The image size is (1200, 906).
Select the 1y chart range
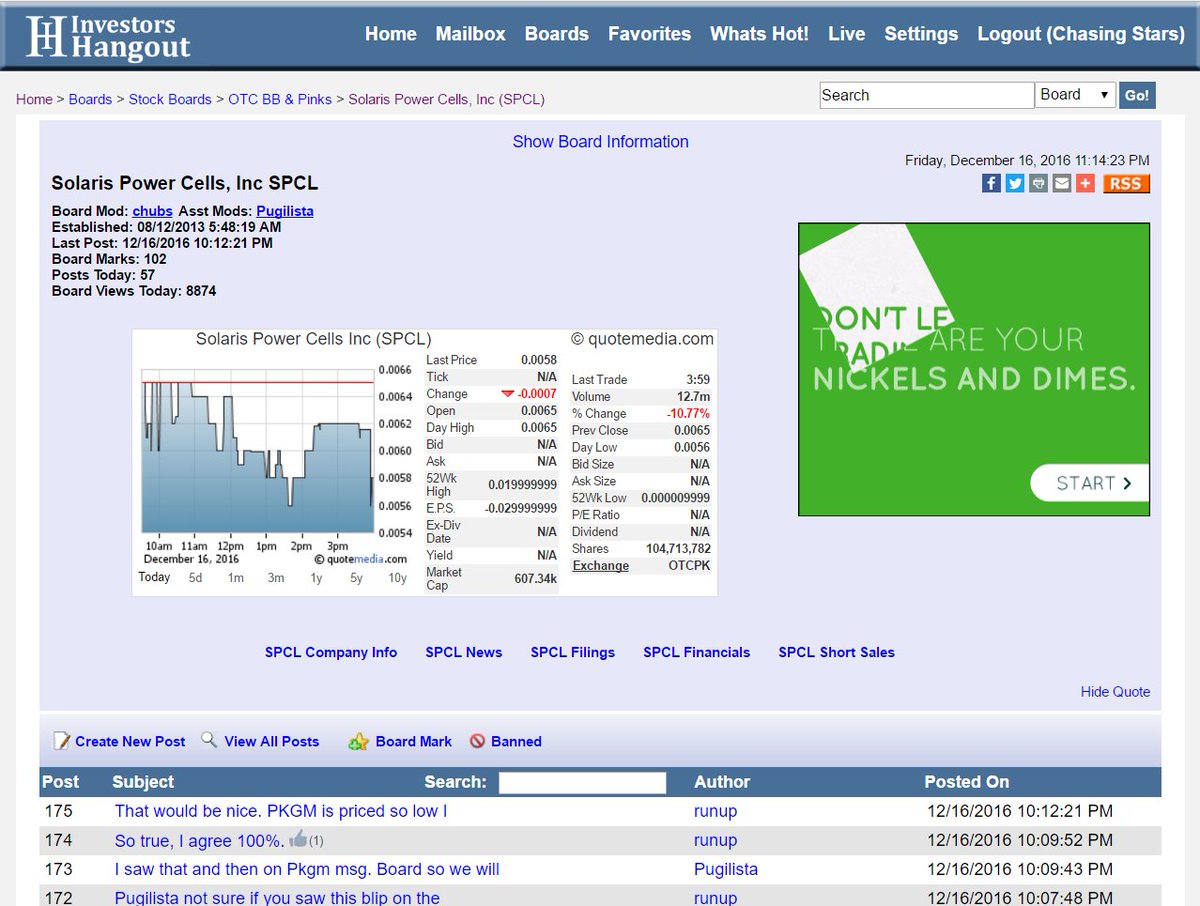pyautogui.click(x=316, y=578)
